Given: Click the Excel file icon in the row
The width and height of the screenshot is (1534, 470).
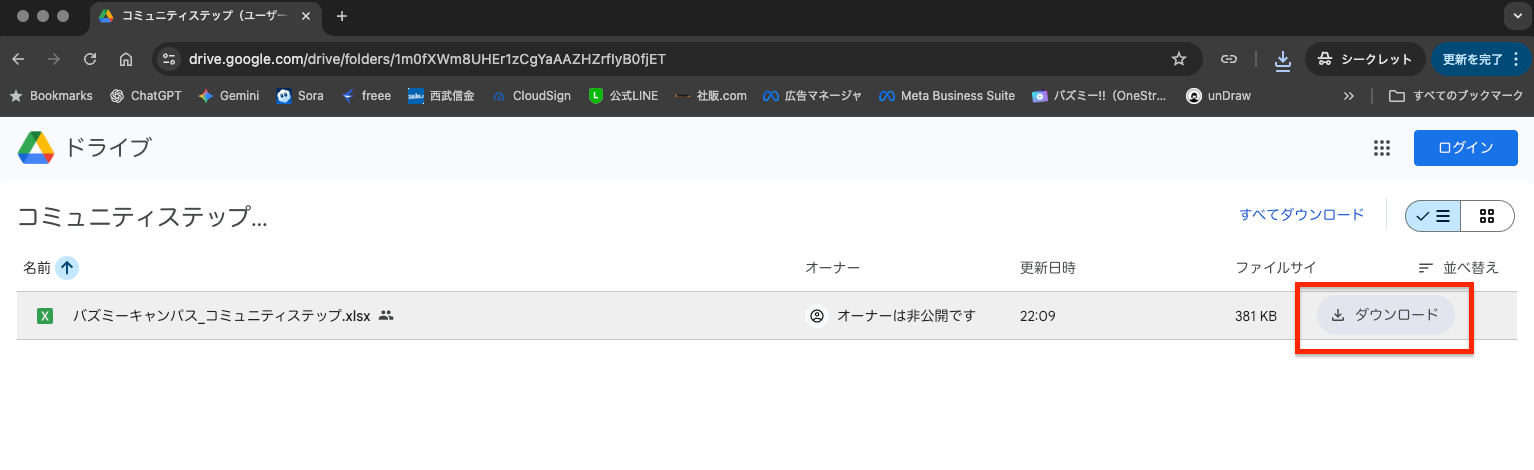Looking at the screenshot, I should click(x=45, y=316).
